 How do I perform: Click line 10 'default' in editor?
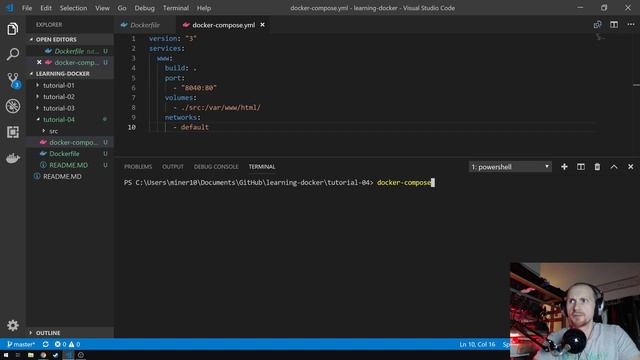(x=195, y=127)
